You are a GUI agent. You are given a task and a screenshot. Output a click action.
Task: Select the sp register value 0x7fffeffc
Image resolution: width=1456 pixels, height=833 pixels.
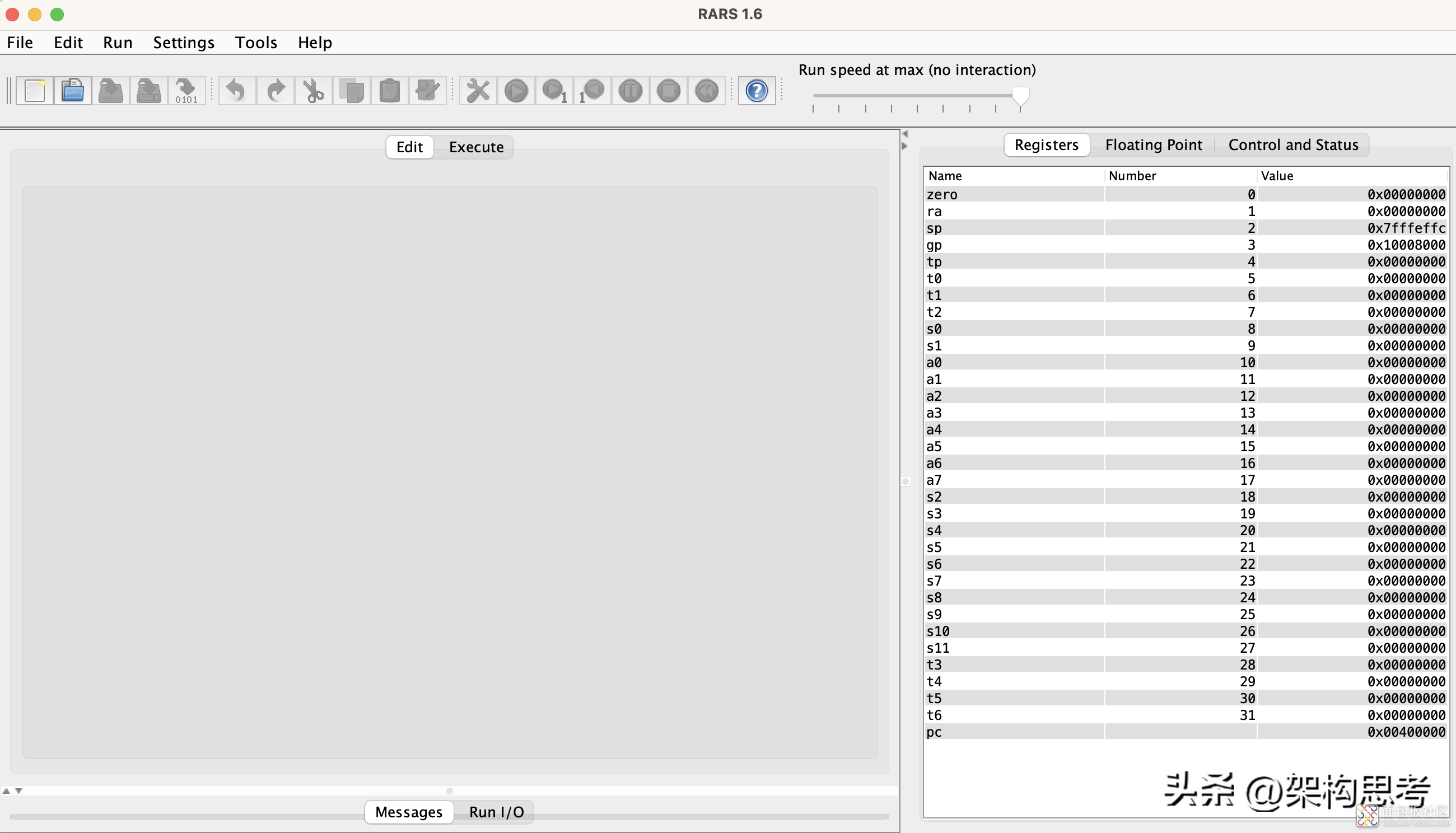tap(1352, 228)
